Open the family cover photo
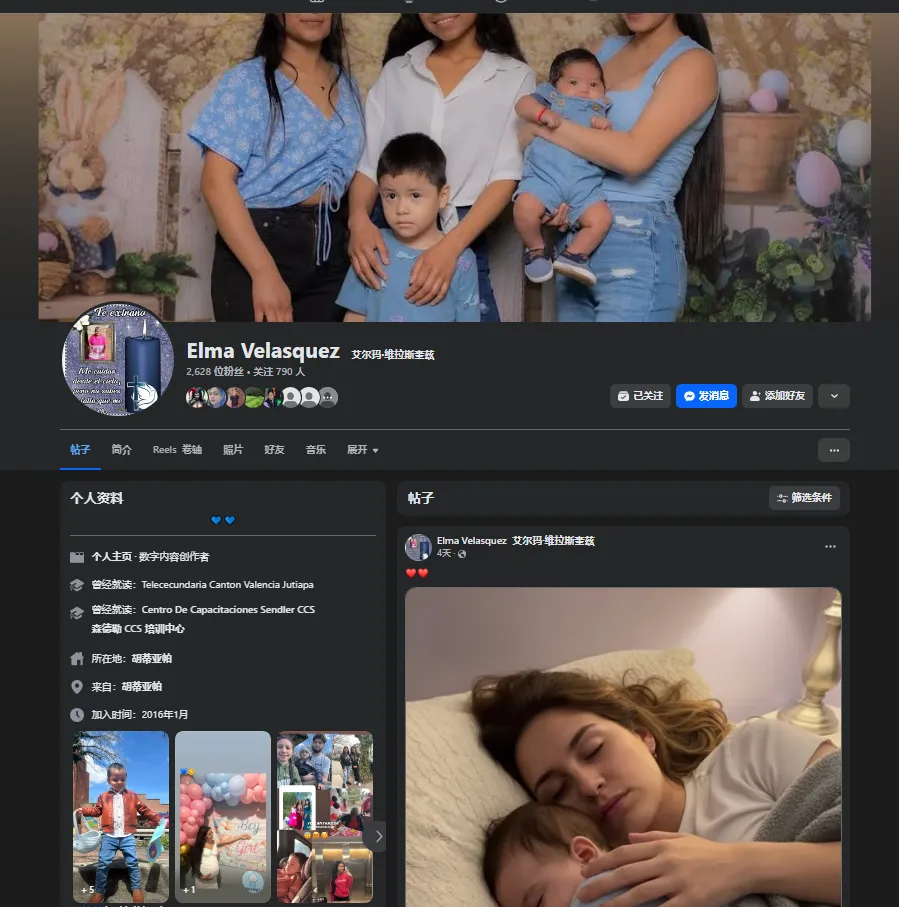Image resolution: width=899 pixels, height=907 pixels. click(454, 167)
